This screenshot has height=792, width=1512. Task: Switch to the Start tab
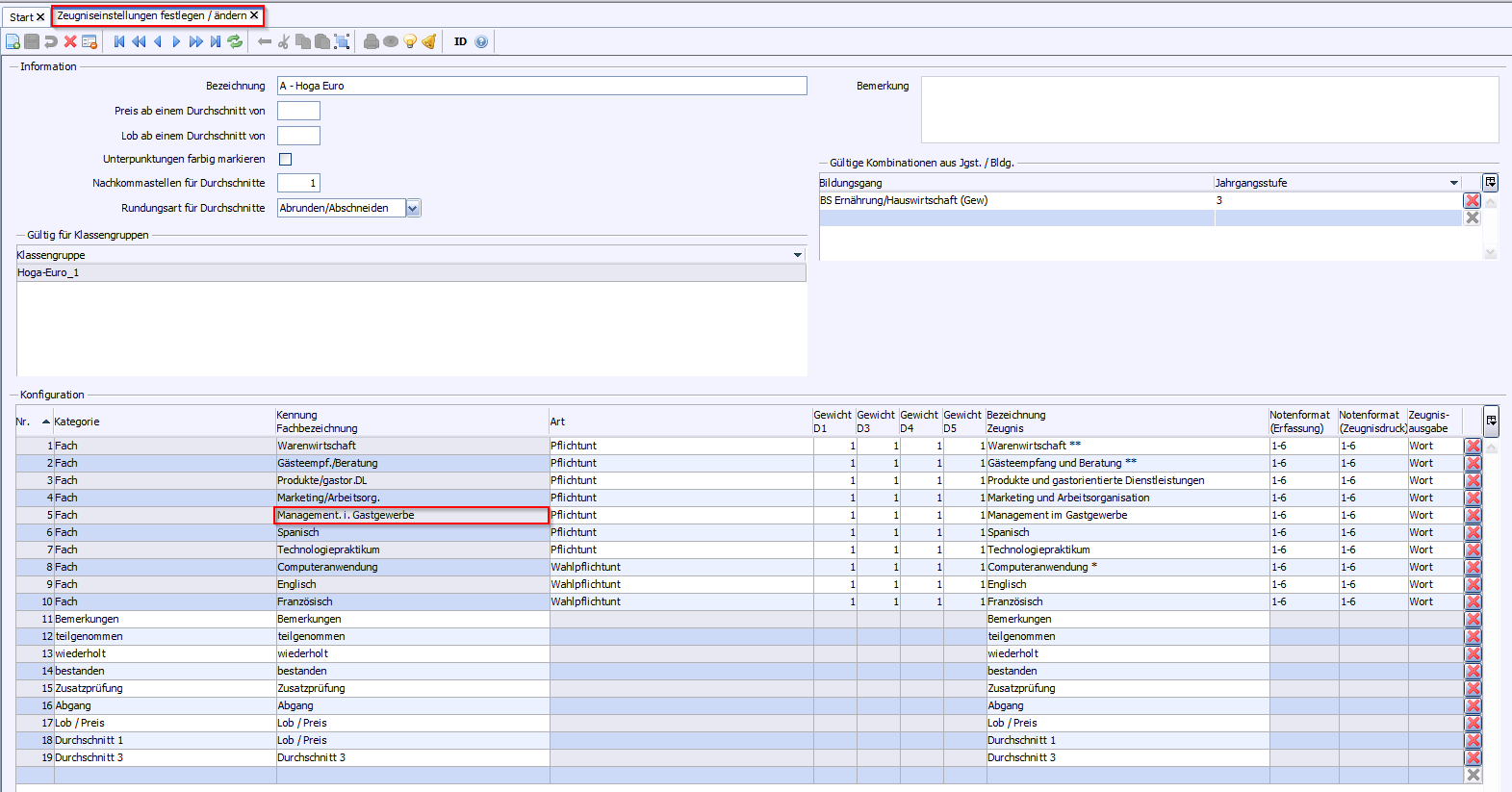click(x=21, y=17)
